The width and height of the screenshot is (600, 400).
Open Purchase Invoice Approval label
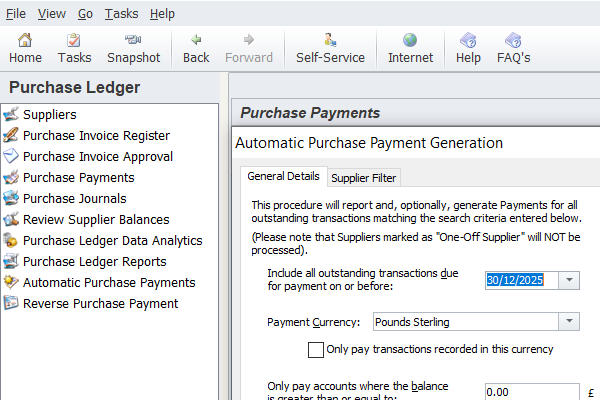click(98, 156)
